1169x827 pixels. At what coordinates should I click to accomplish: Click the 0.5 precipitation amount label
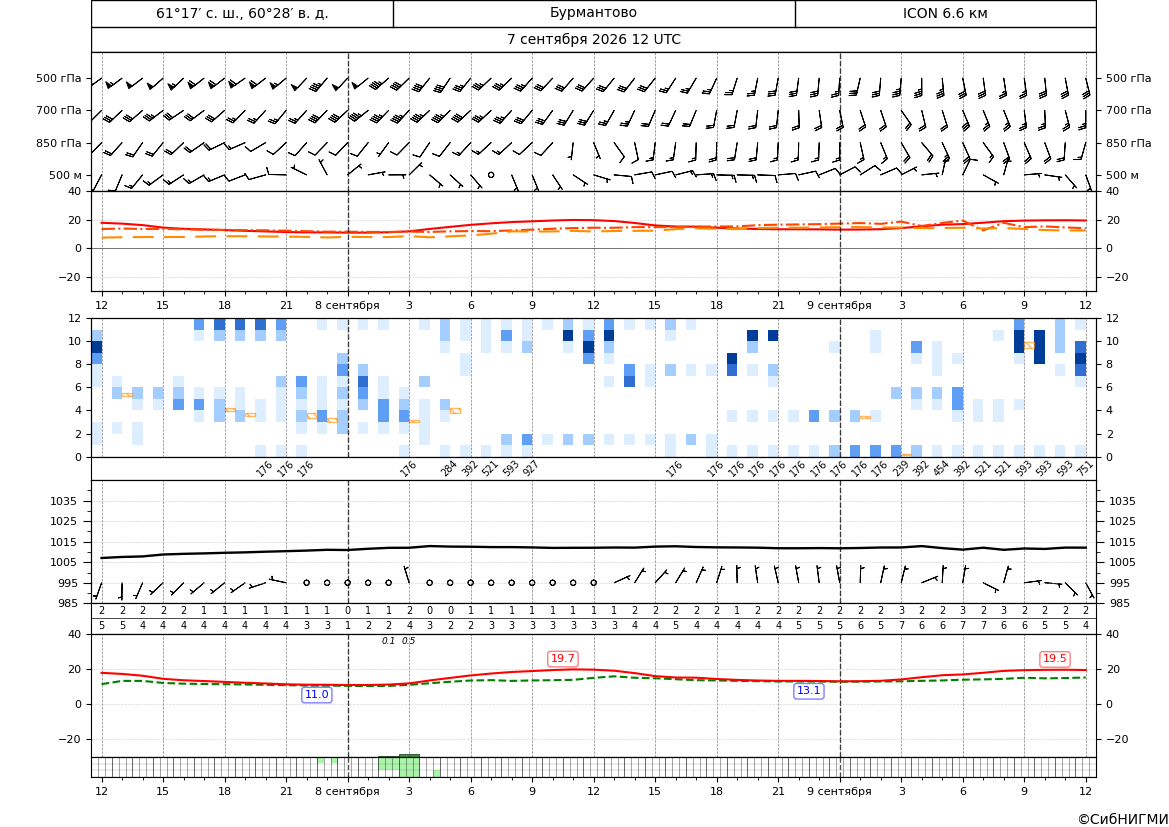(409, 641)
